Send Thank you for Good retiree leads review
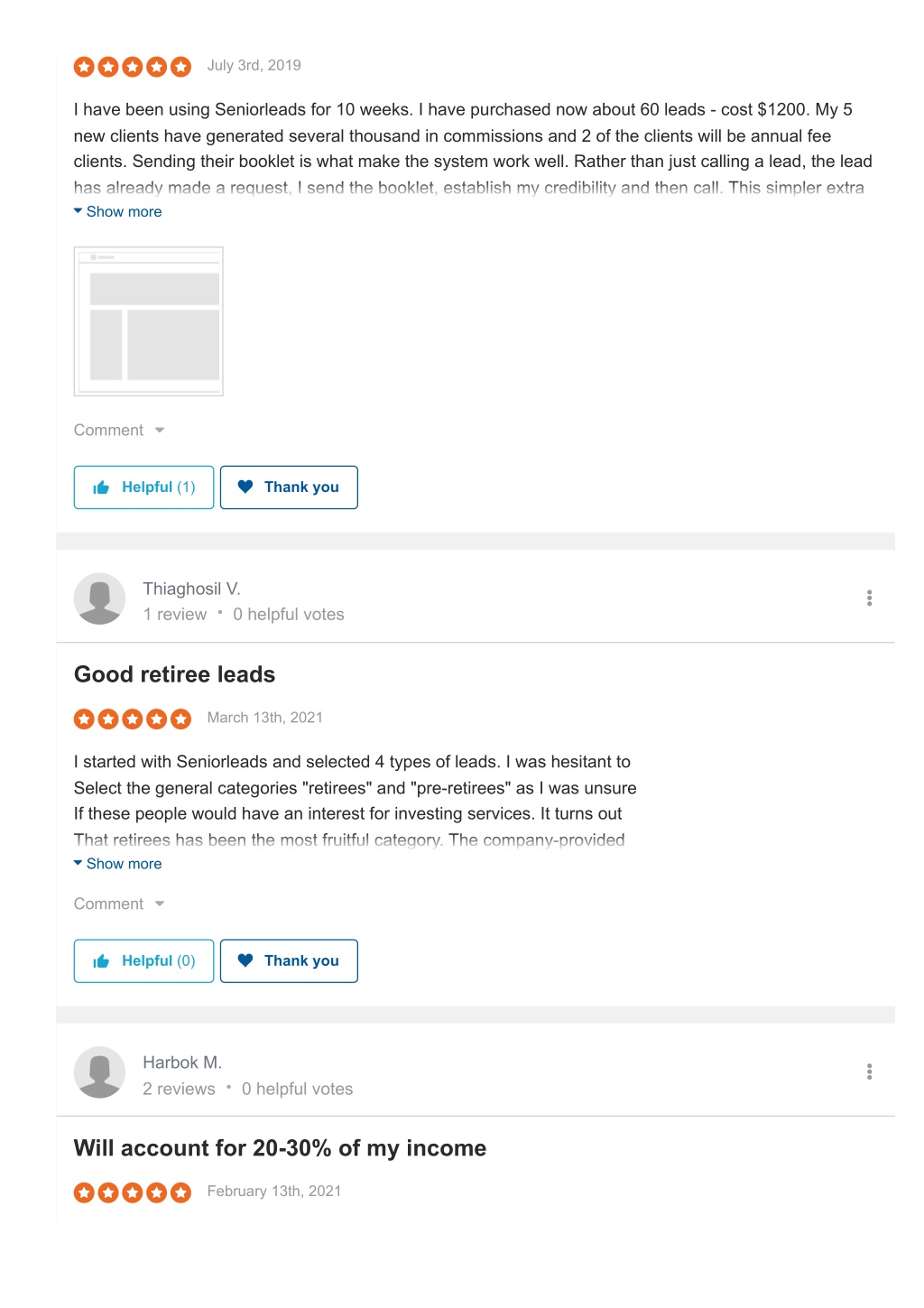 click(289, 961)
